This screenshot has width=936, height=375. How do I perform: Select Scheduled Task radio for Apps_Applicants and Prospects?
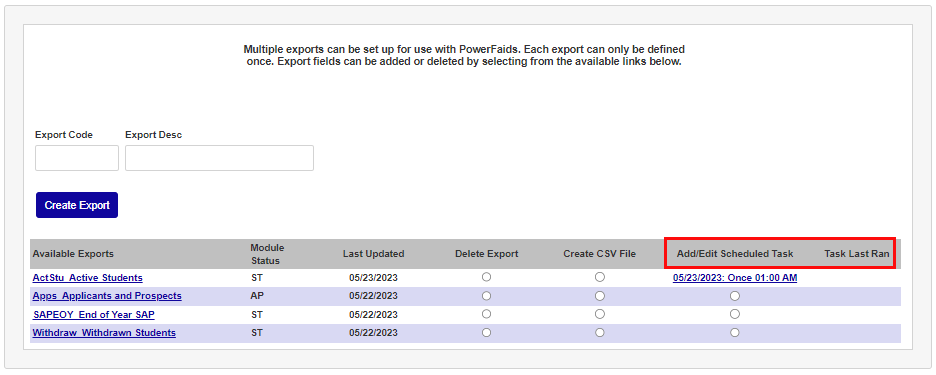pos(735,296)
